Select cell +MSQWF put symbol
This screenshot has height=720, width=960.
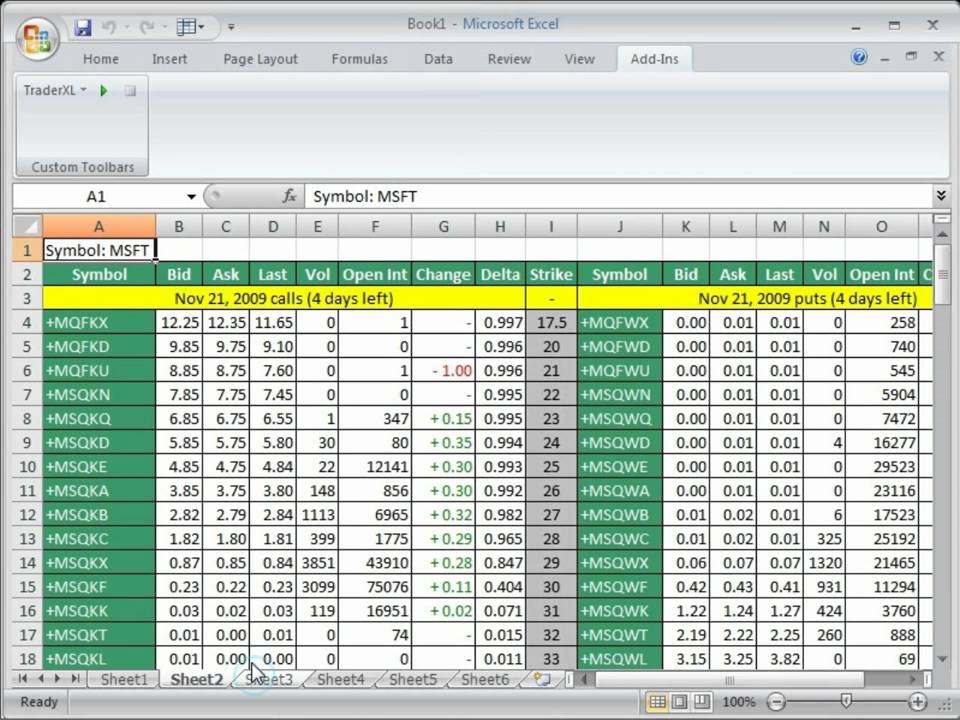tap(620, 587)
